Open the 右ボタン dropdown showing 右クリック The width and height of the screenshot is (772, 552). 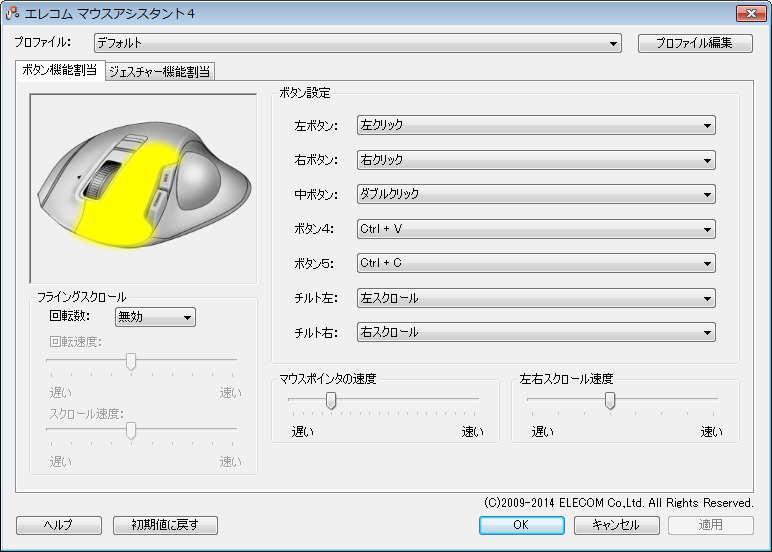tap(536, 160)
